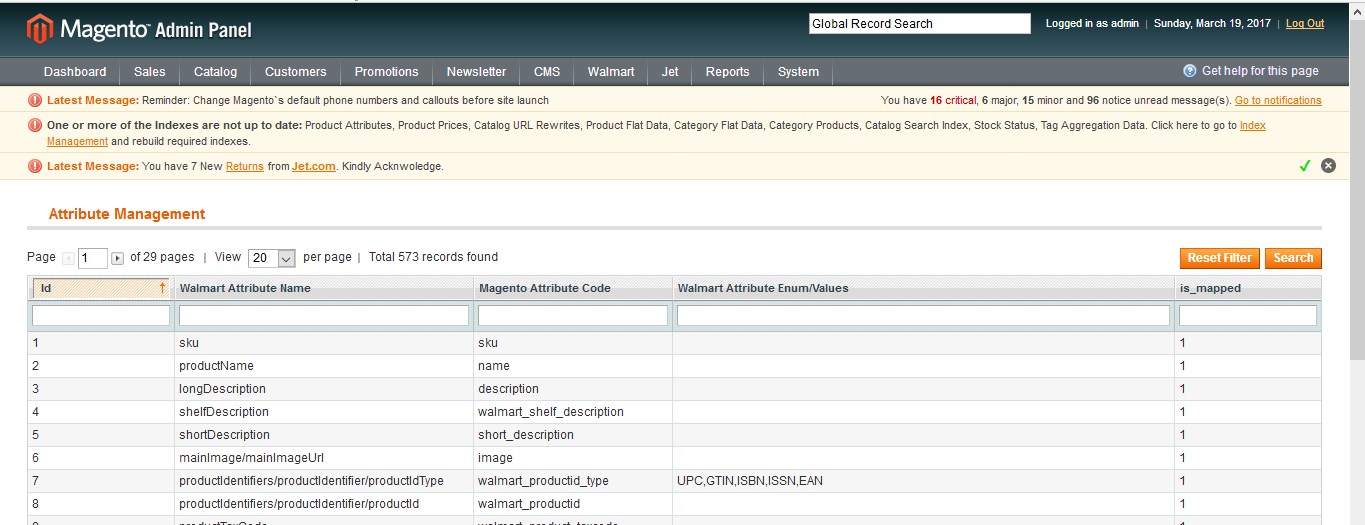Dismiss the Jet.com message with the X icon
Screen dimensions: 1365x525
tap(1328, 166)
